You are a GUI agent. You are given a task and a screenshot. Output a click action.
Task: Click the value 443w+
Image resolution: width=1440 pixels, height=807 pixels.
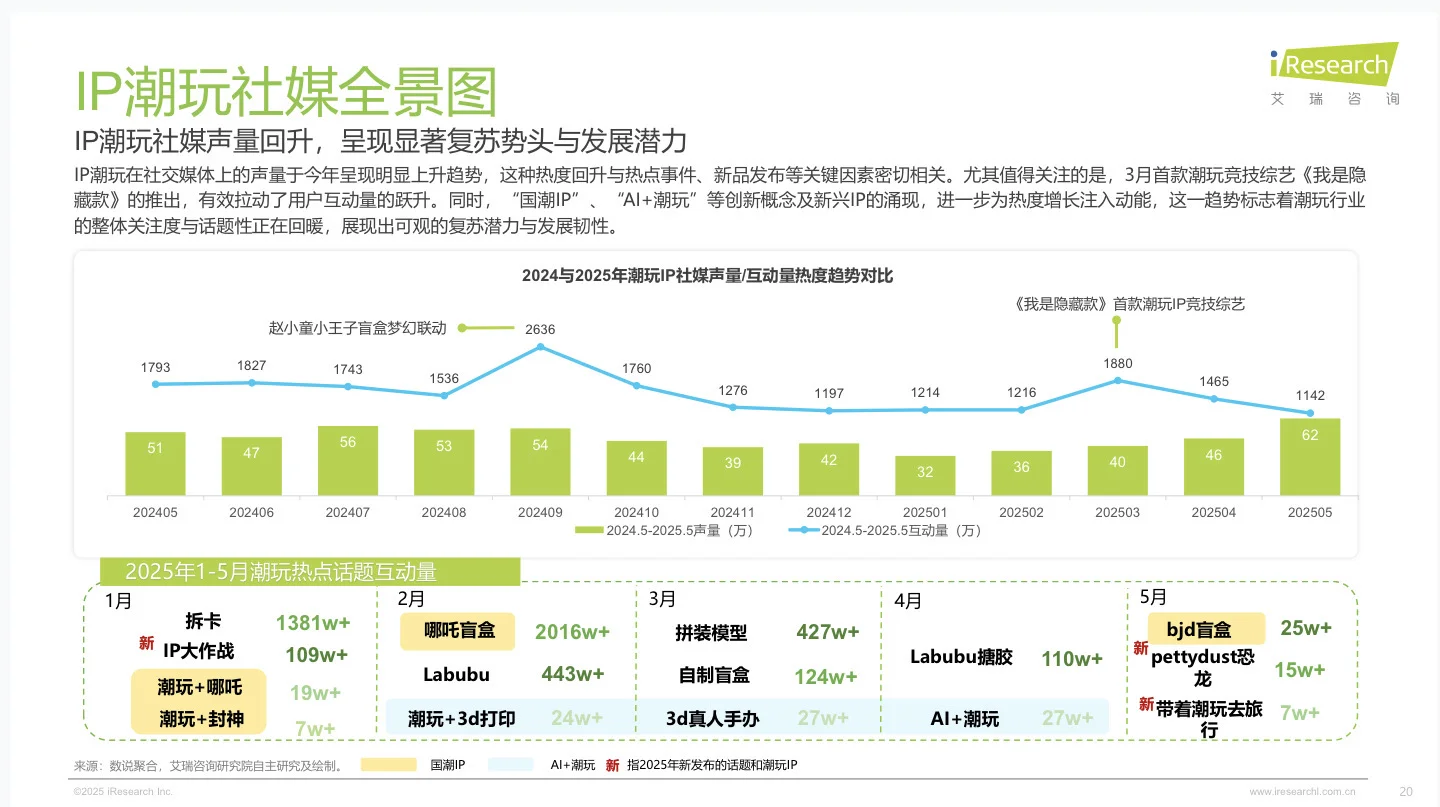click(573, 674)
